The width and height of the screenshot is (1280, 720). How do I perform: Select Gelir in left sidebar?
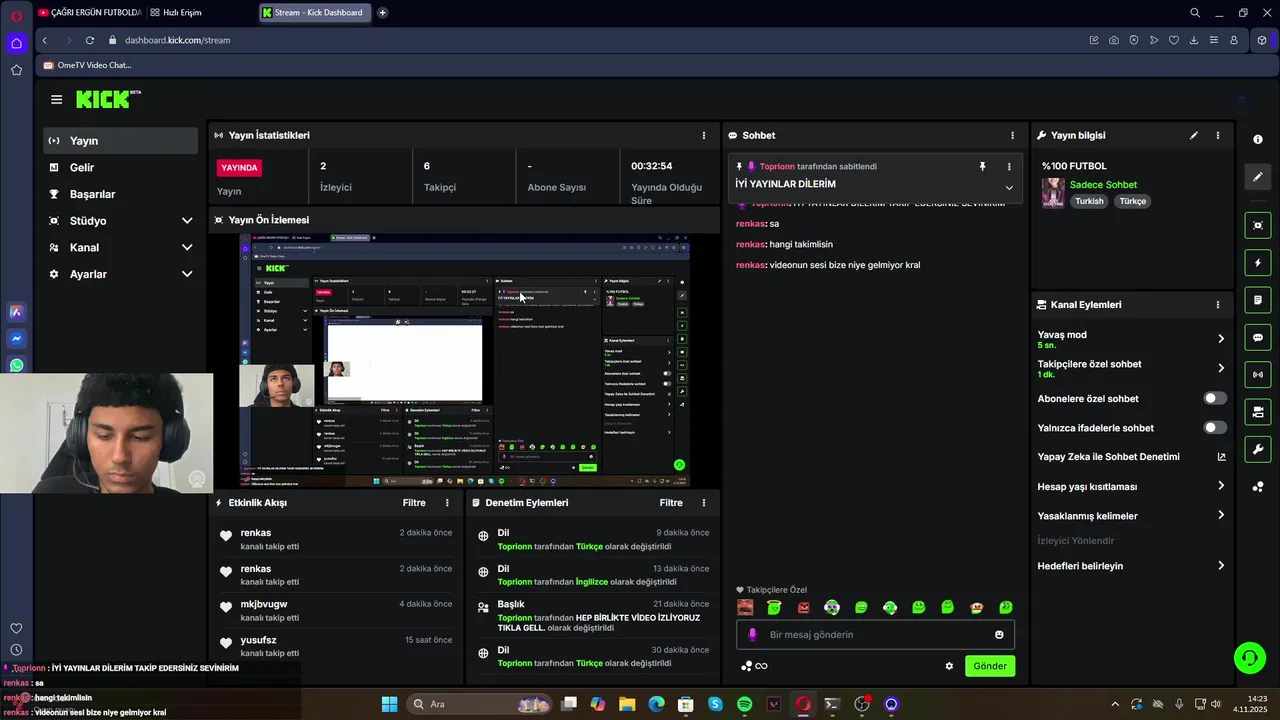pyautogui.click(x=120, y=168)
